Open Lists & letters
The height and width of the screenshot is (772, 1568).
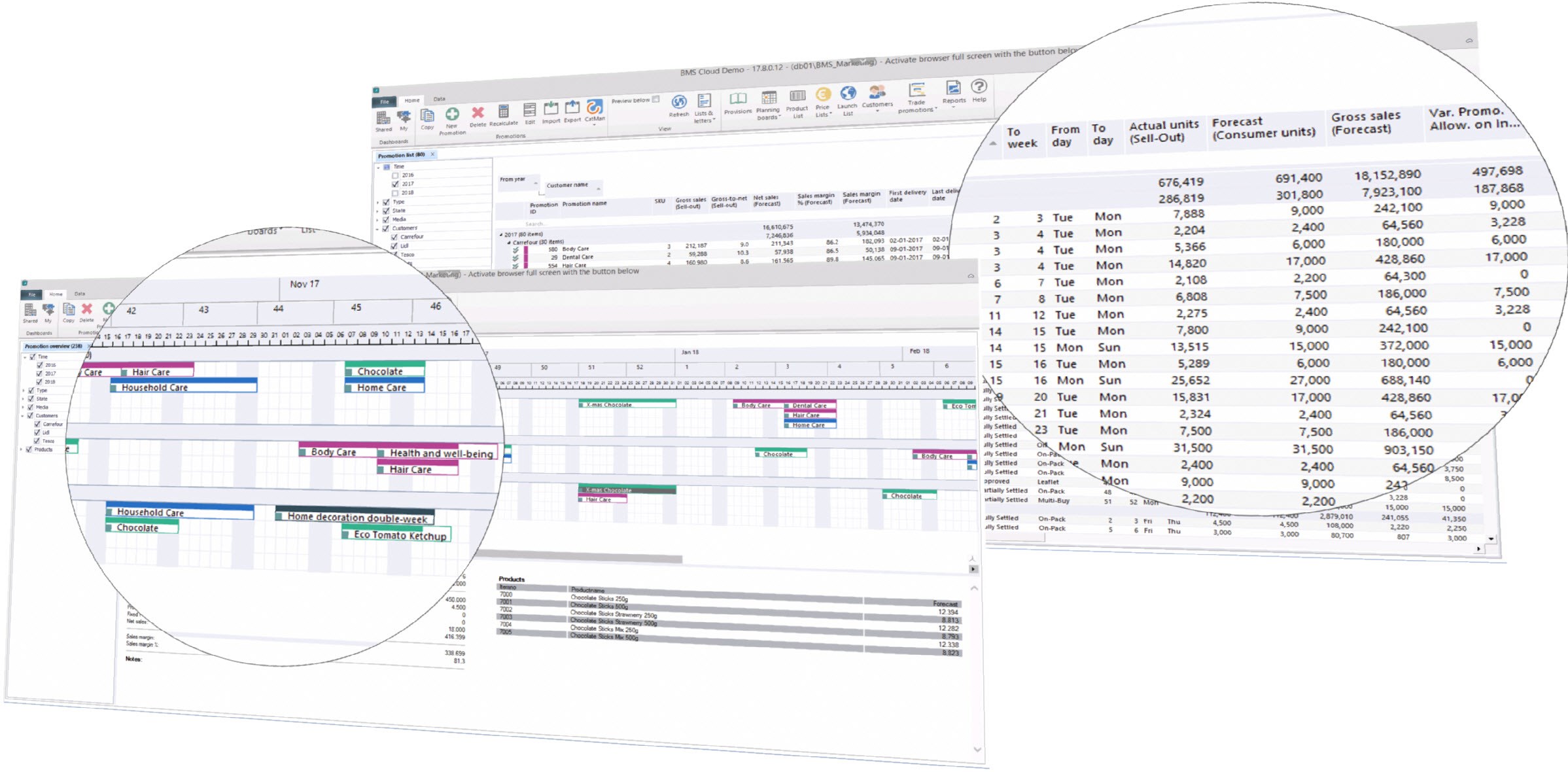coord(704,108)
